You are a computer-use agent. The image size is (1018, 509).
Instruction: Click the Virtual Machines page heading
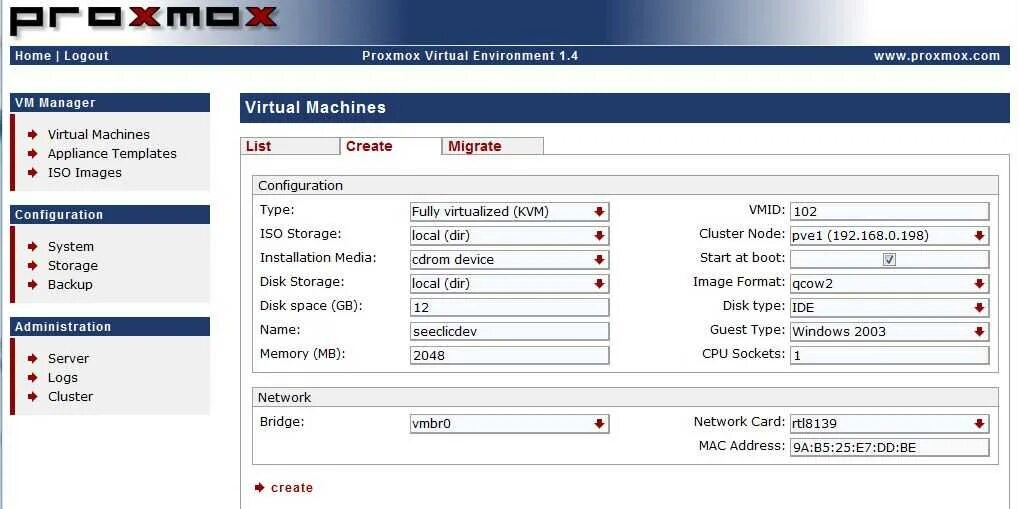point(316,108)
